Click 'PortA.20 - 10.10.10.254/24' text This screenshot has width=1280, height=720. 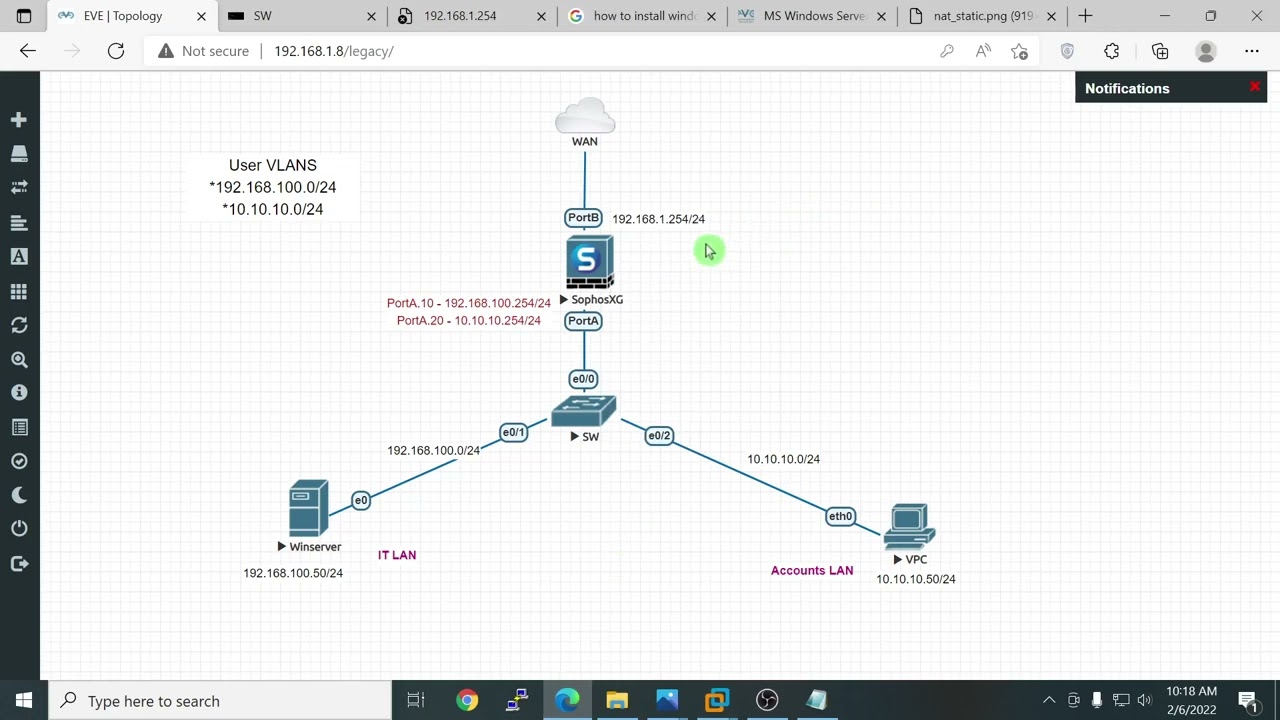pyautogui.click(x=469, y=321)
